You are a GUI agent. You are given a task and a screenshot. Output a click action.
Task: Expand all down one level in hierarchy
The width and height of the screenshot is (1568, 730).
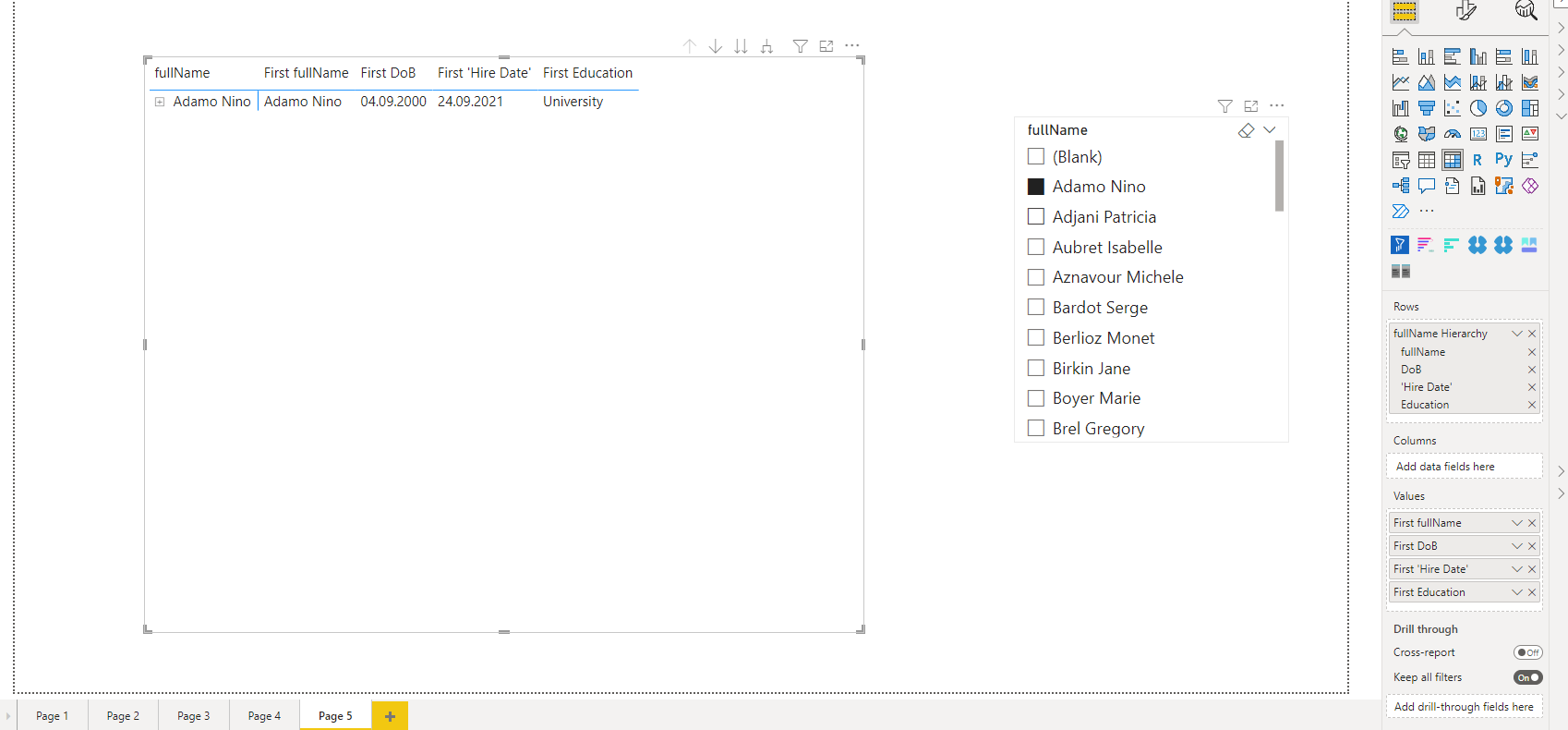pyautogui.click(x=766, y=46)
